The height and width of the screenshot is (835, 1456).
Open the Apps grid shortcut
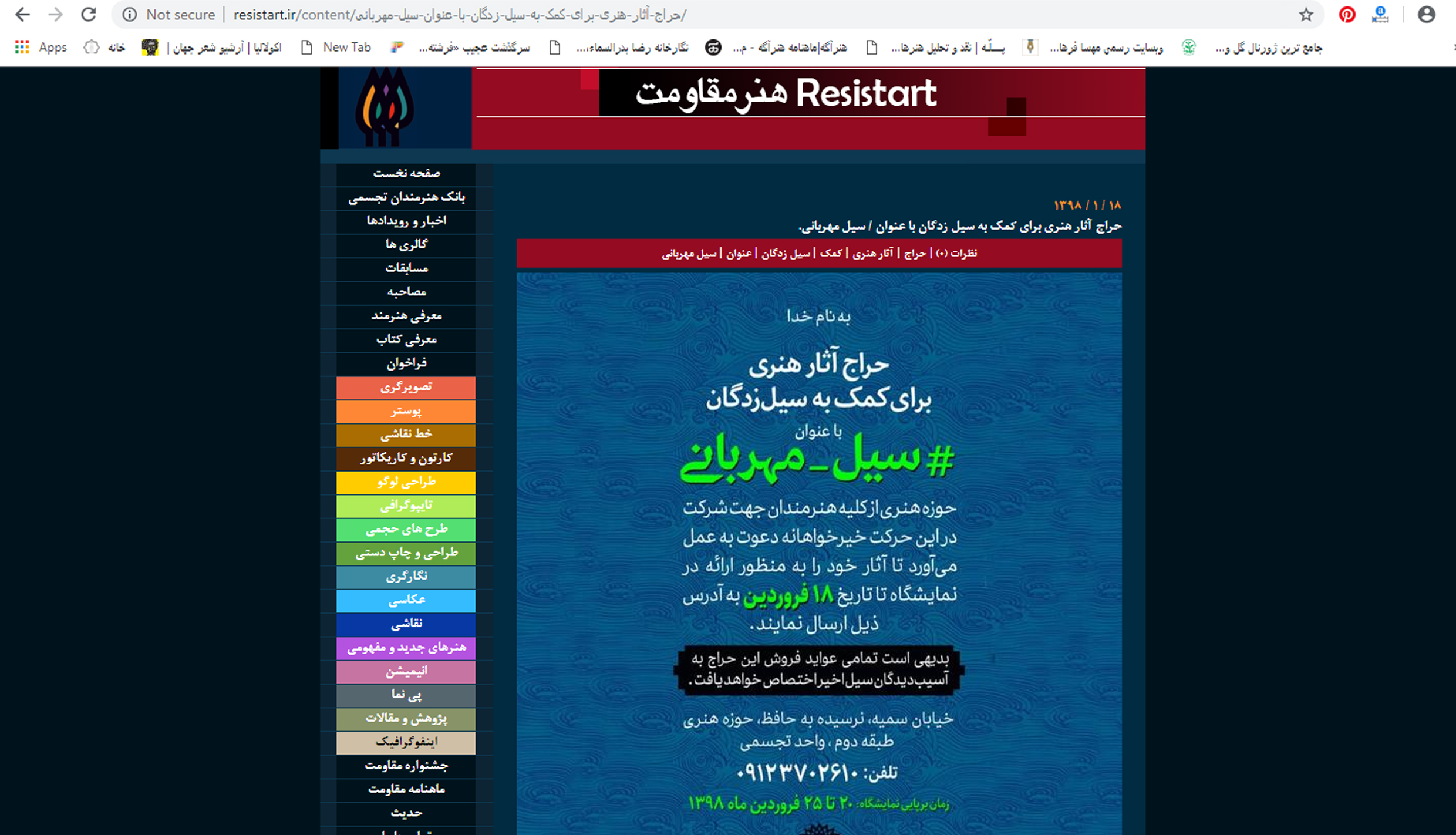tap(22, 48)
